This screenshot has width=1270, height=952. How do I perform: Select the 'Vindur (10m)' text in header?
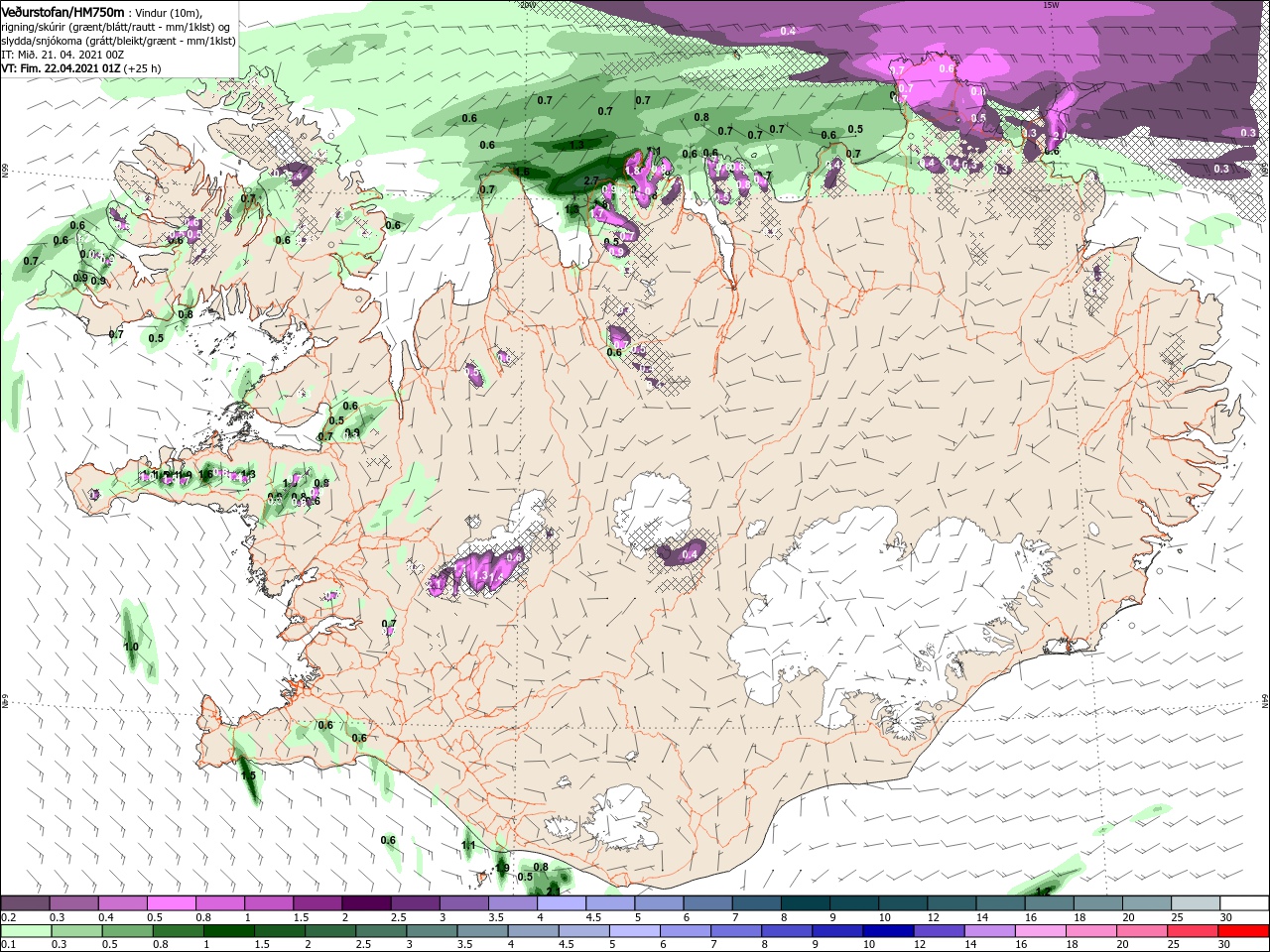click(168, 12)
